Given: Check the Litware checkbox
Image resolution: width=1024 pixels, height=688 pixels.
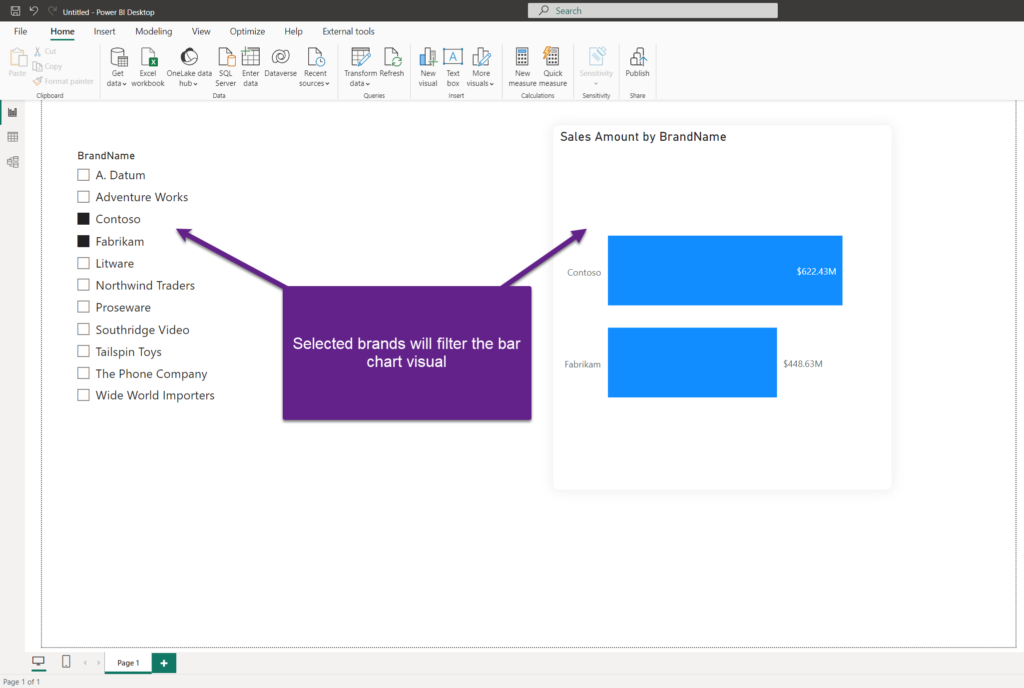Looking at the screenshot, I should click(83, 263).
